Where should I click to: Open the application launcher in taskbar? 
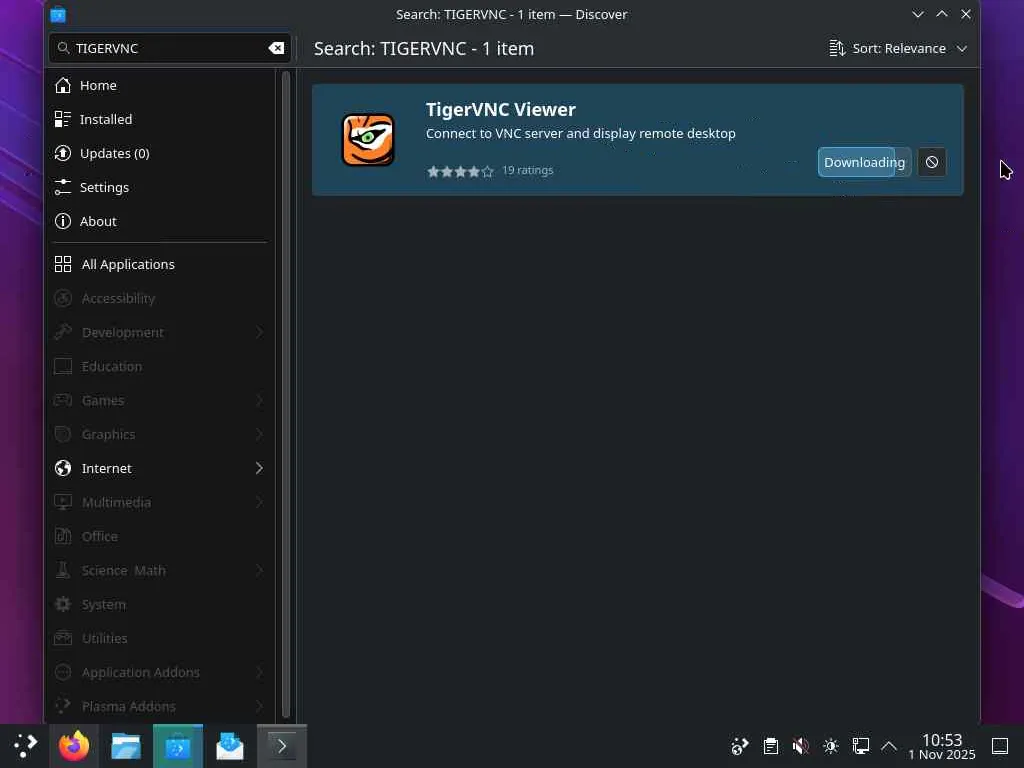click(25, 746)
